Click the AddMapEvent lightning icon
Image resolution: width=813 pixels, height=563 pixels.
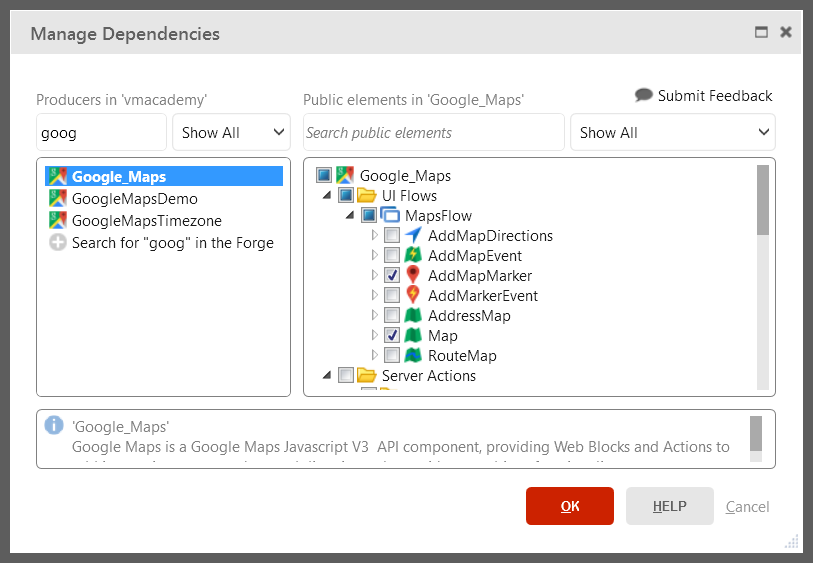click(413, 256)
